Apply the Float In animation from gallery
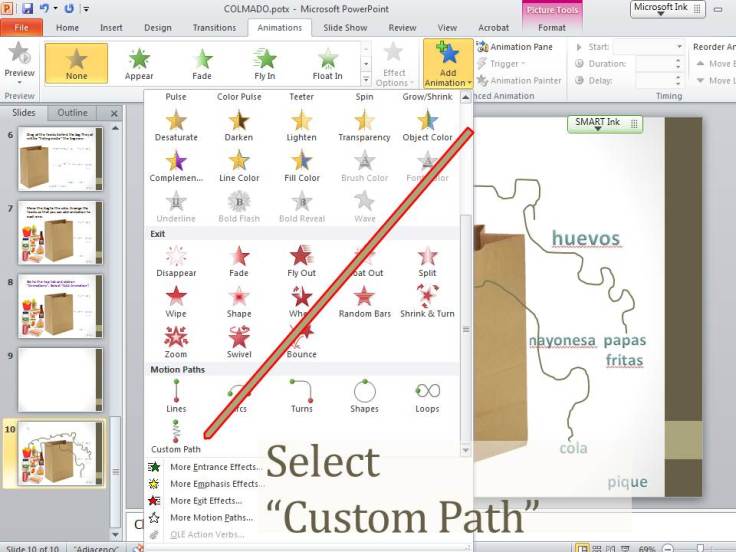Image resolution: width=736 pixels, height=552 pixels. click(328, 63)
